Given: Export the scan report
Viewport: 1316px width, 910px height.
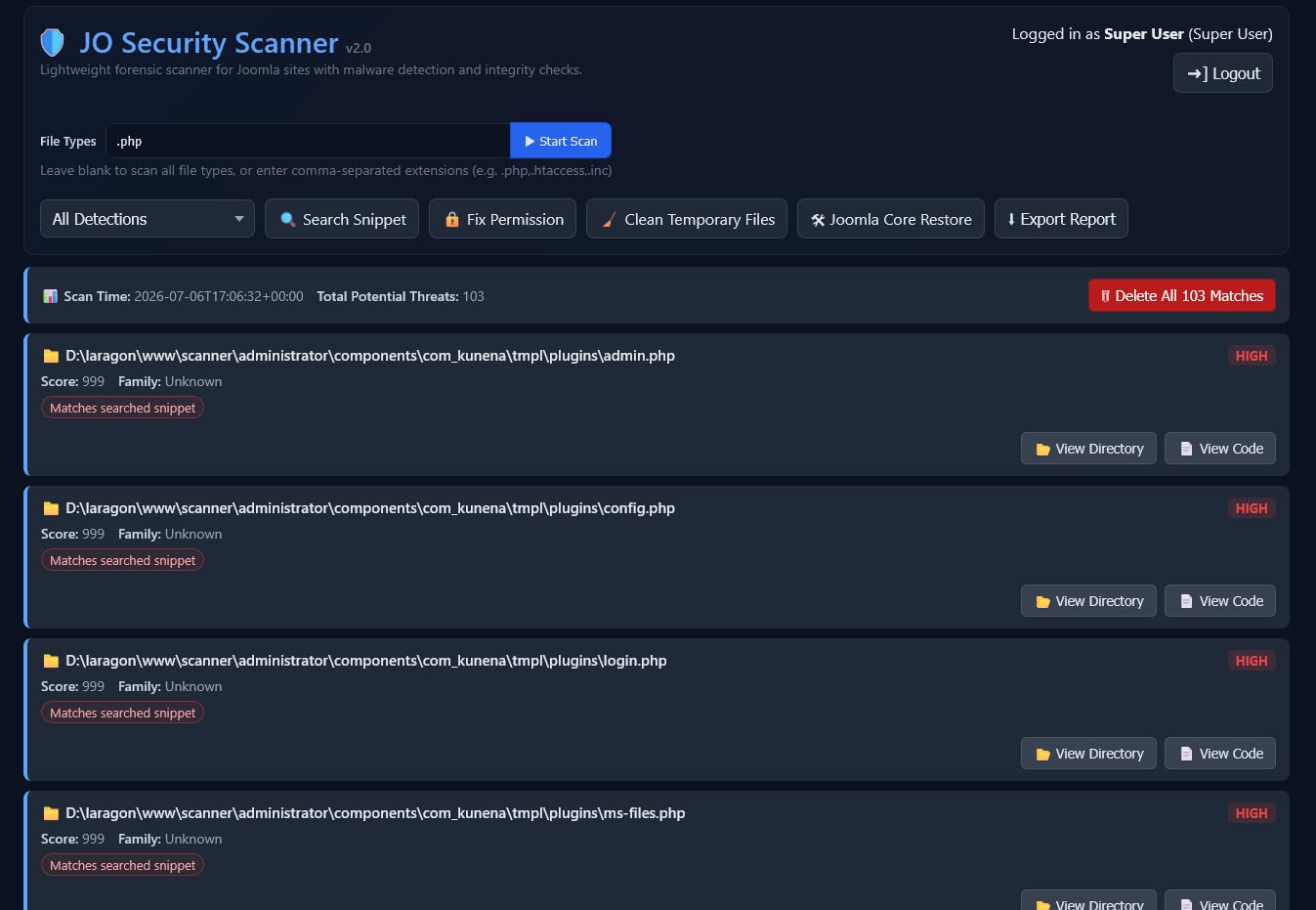Looking at the screenshot, I should [1061, 219].
